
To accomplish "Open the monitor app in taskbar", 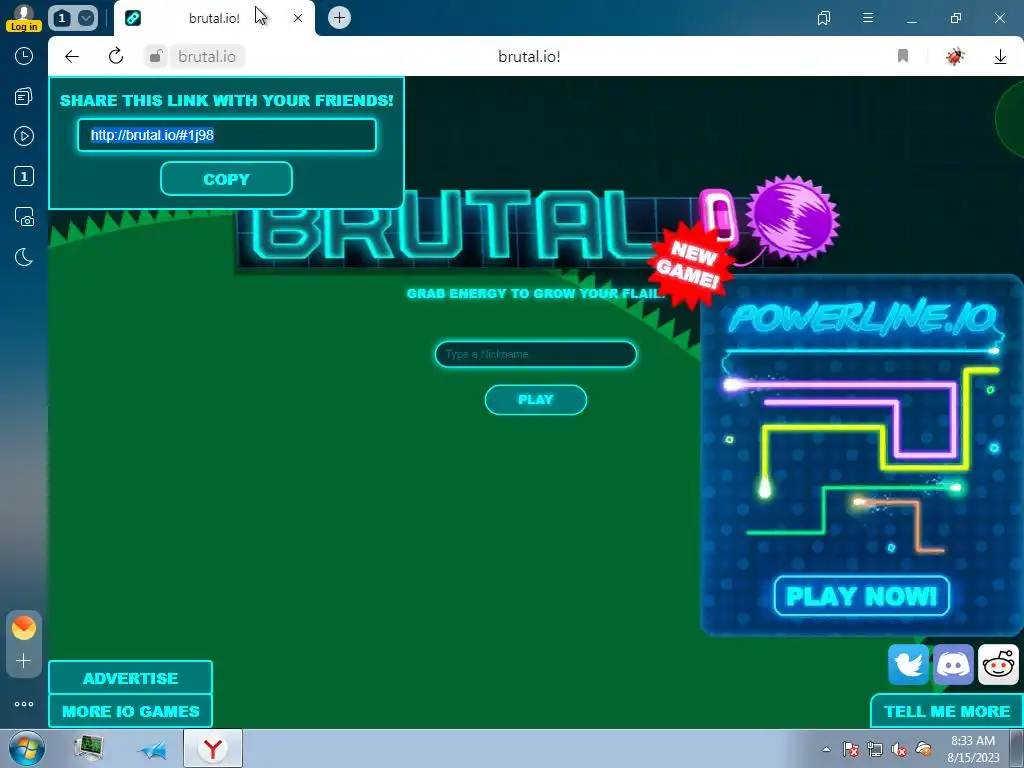I will click(x=89, y=748).
